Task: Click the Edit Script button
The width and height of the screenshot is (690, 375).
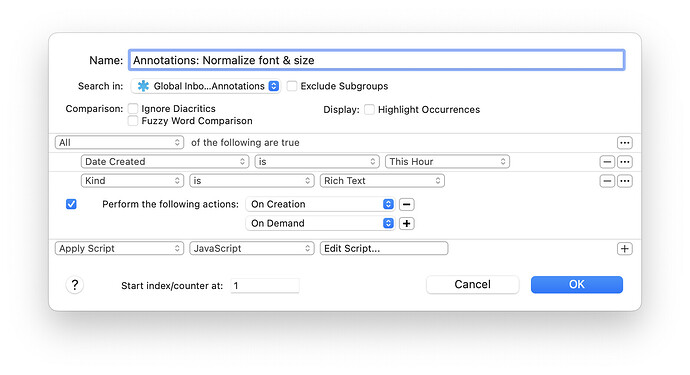Action: coord(384,248)
